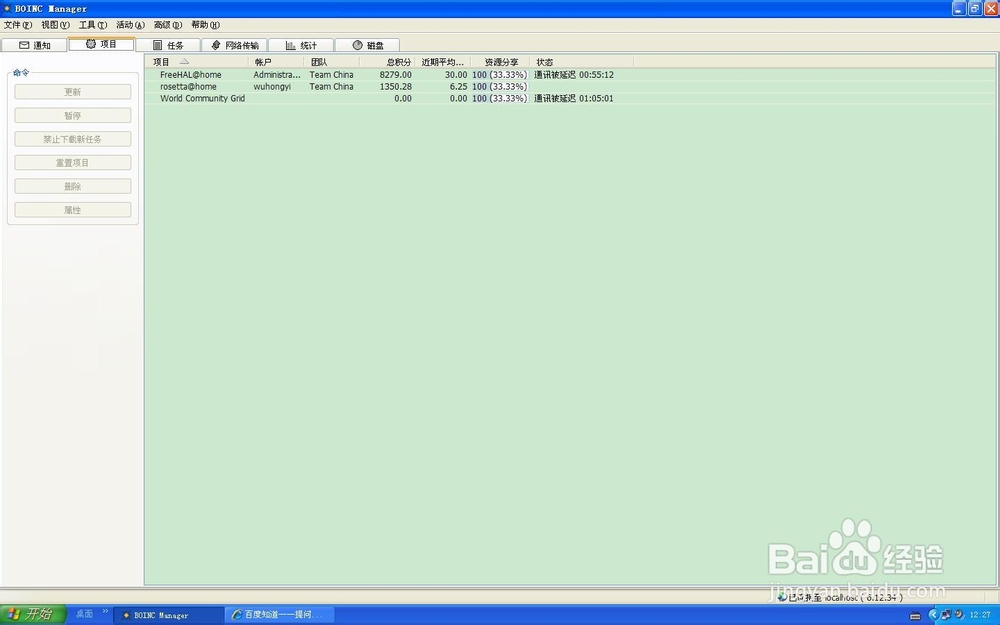The width and height of the screenshot is (1000, 625).
Task: Open the 活动 menu
Action: [x=130, y=25]
